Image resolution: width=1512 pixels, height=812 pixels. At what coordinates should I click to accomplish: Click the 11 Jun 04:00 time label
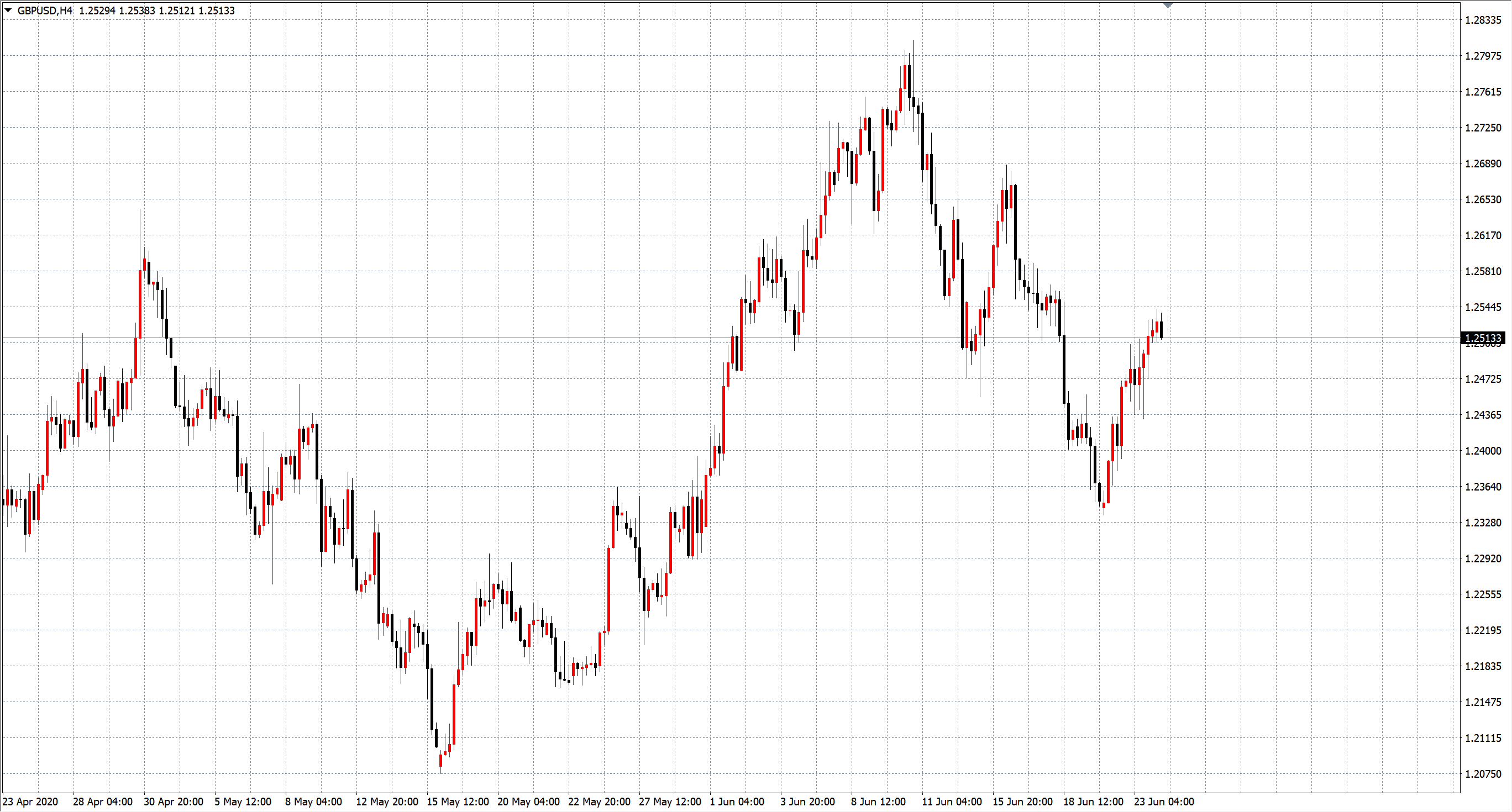click(x=952, y=802)
